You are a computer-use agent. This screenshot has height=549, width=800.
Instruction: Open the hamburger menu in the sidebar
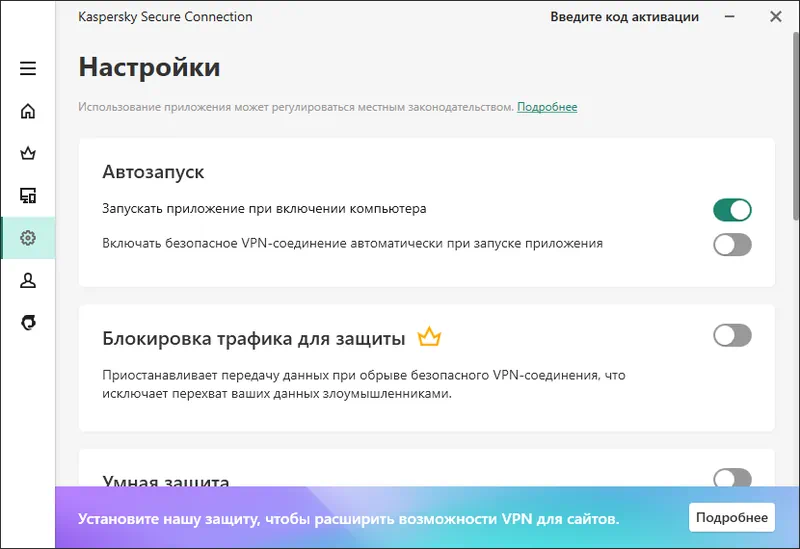pyautogui.click(x=28, y=68)
